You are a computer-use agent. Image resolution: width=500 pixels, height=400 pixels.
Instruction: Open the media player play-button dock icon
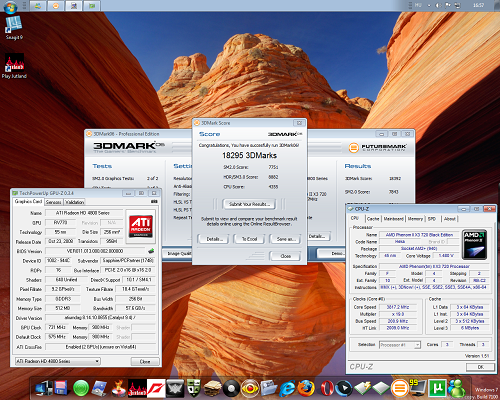[x=344, y=388]
